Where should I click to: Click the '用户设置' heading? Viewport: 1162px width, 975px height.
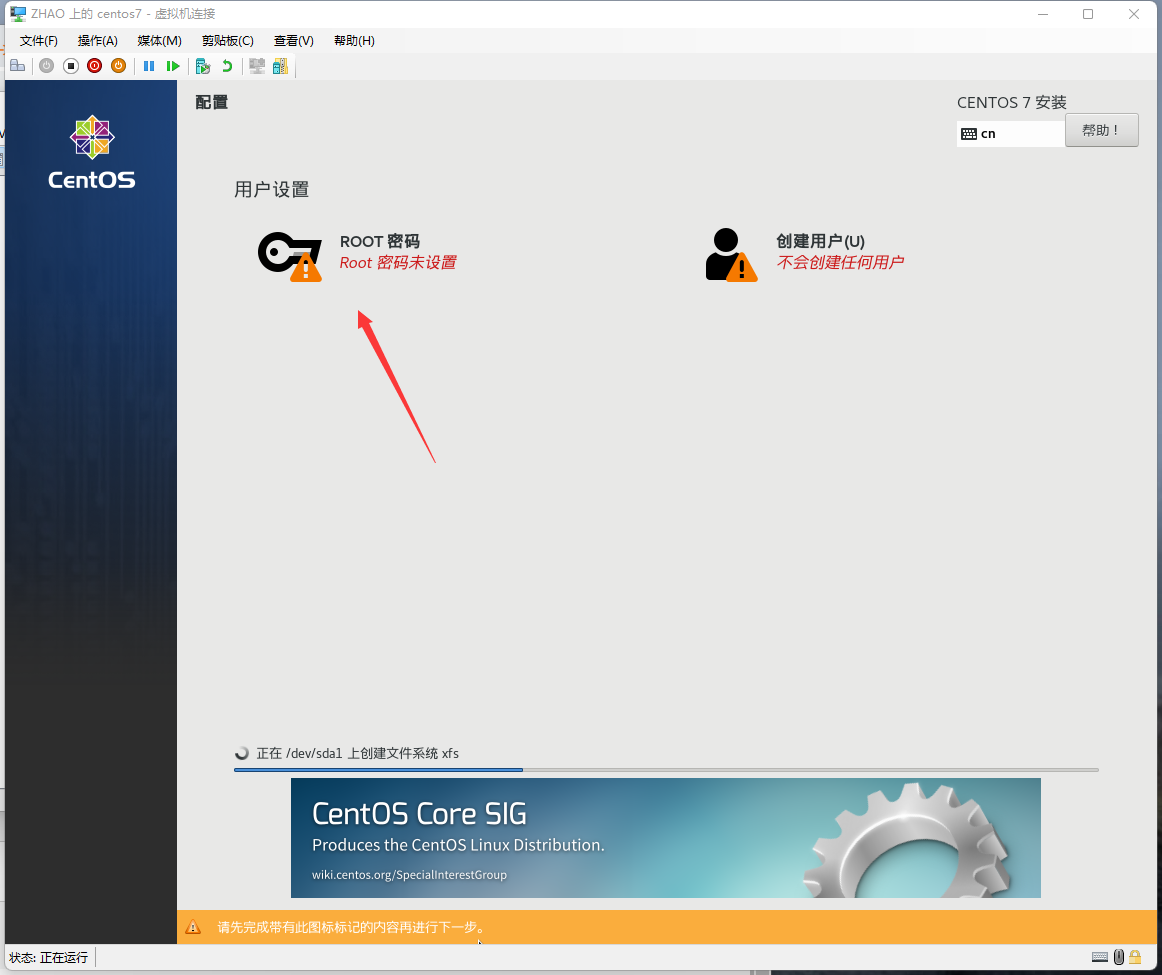271,190
